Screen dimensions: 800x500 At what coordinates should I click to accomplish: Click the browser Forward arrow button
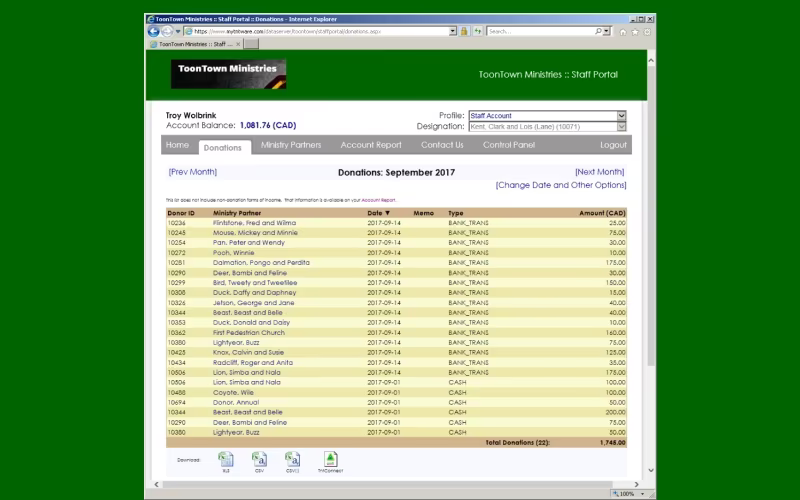167,31
